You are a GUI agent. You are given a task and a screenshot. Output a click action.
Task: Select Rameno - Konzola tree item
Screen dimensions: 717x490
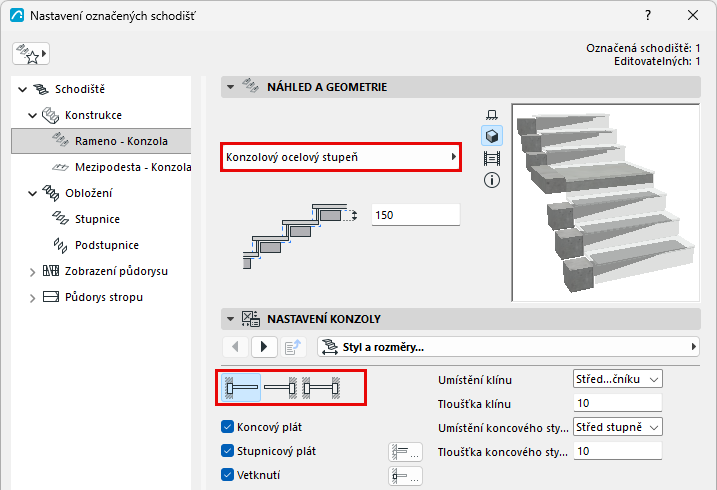(101, 141)
